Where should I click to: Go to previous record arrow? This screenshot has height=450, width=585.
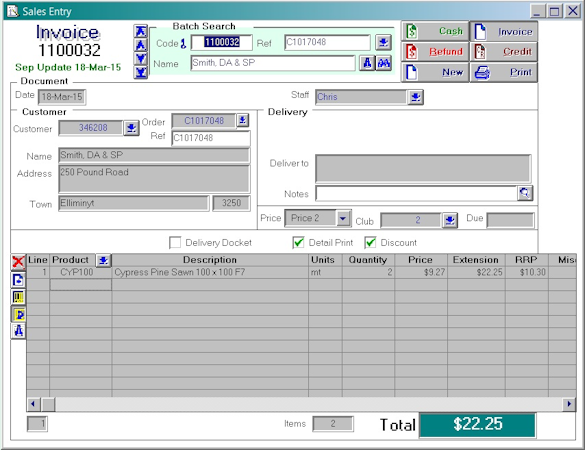point(141,45)
